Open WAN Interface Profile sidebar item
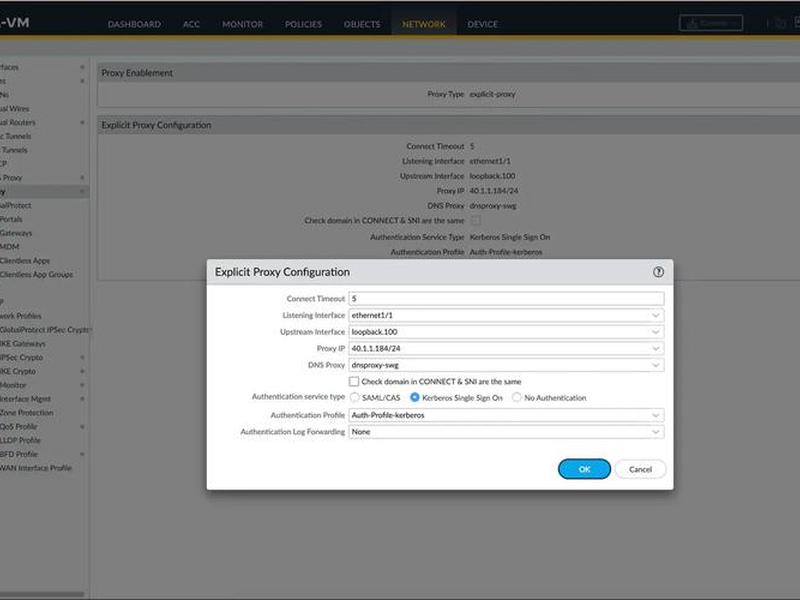Image resolution: width=800 pixels, height=600 pixels. (36, 467)
